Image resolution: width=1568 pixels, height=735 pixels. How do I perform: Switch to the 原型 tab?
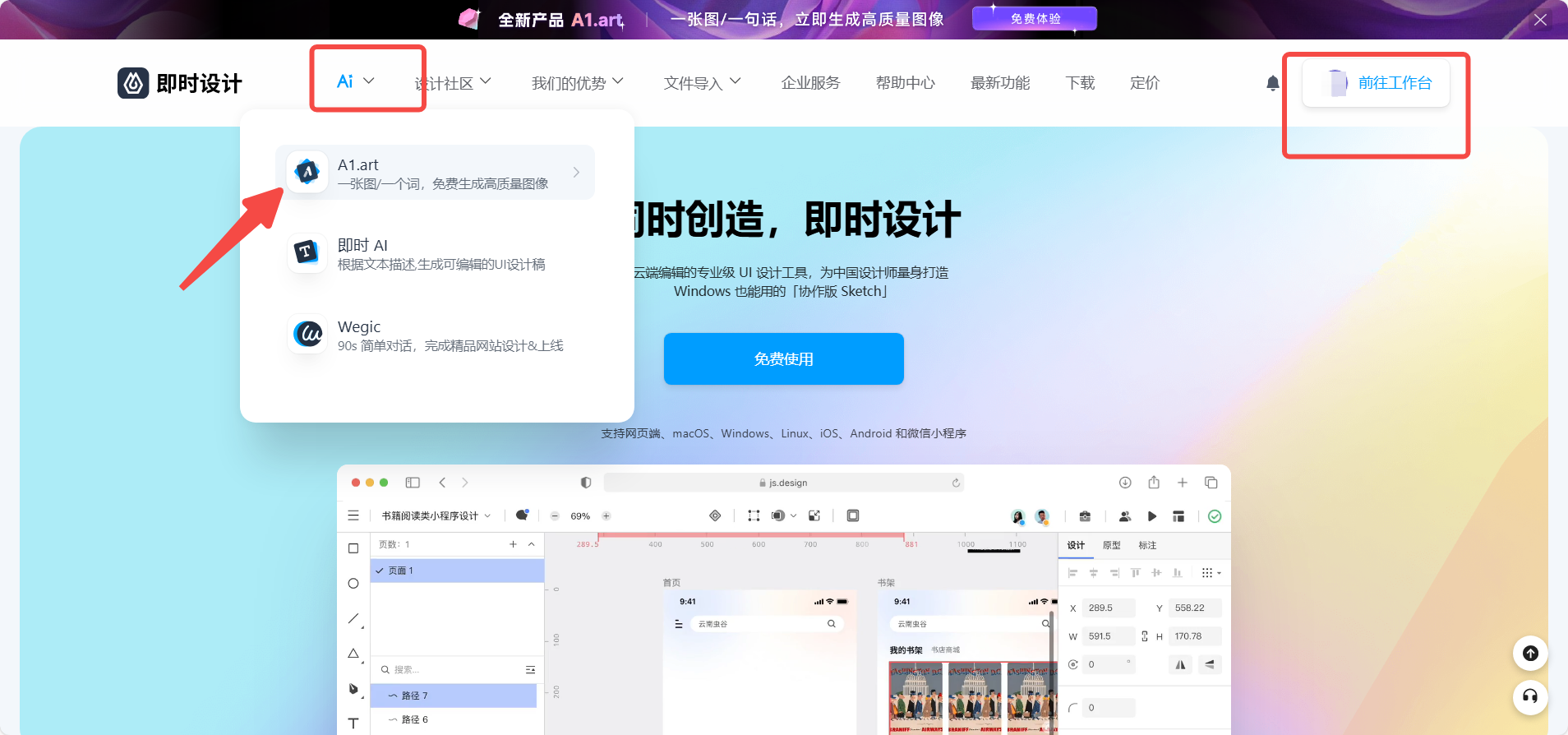click(x=1111, y=545)
